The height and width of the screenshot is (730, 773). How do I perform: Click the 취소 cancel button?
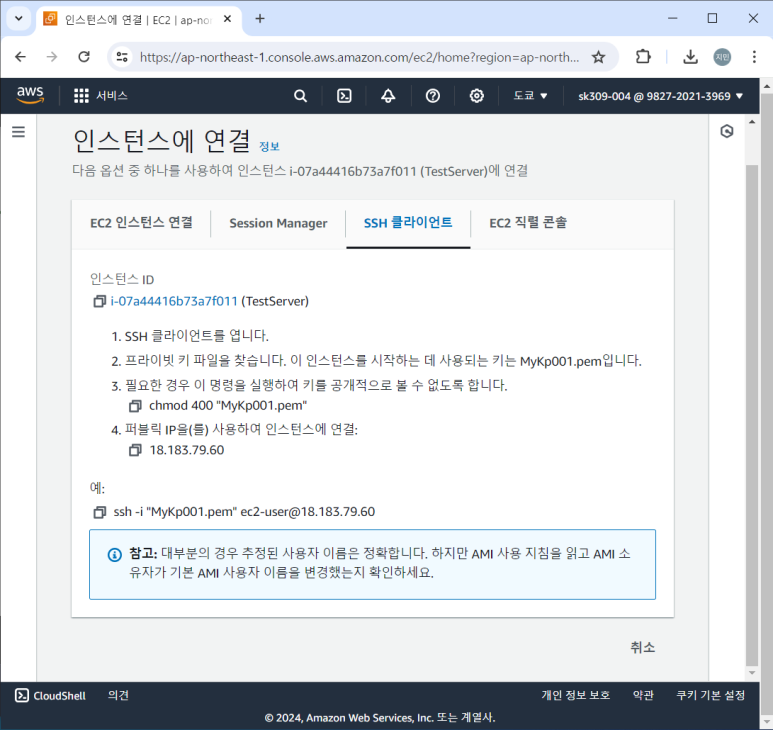point(642,647)
